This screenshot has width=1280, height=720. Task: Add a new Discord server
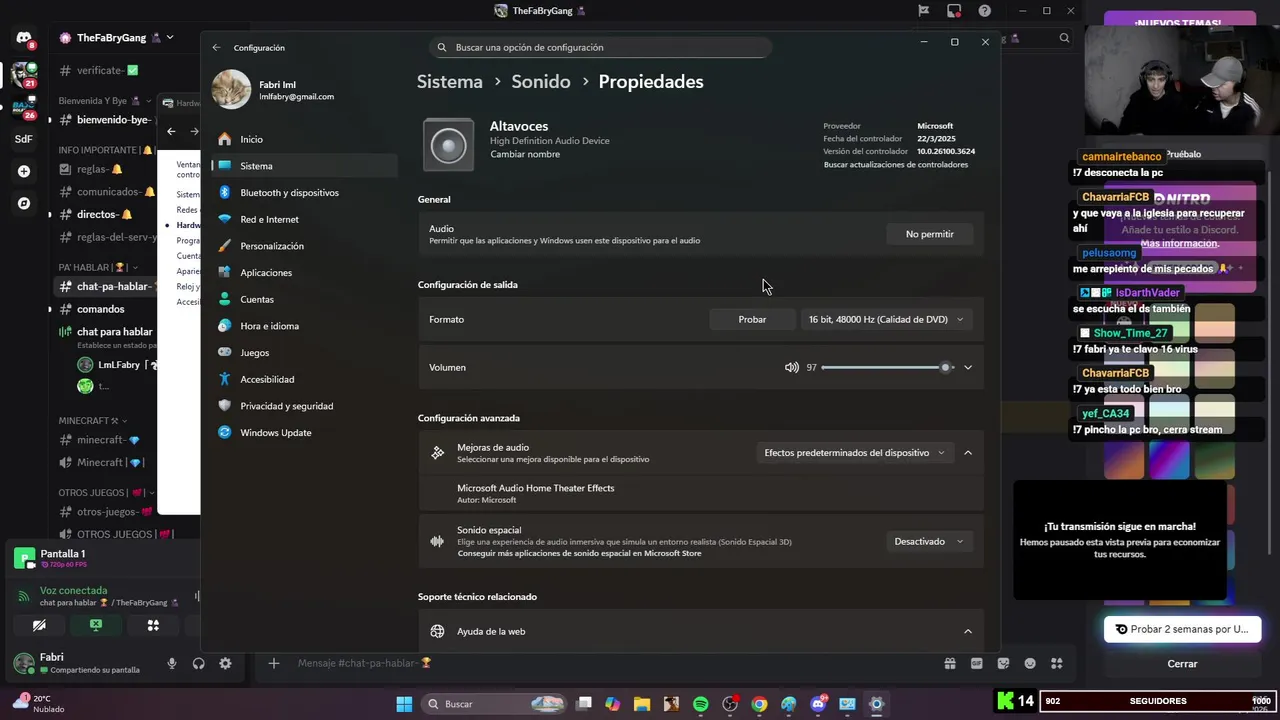point(23,171)
